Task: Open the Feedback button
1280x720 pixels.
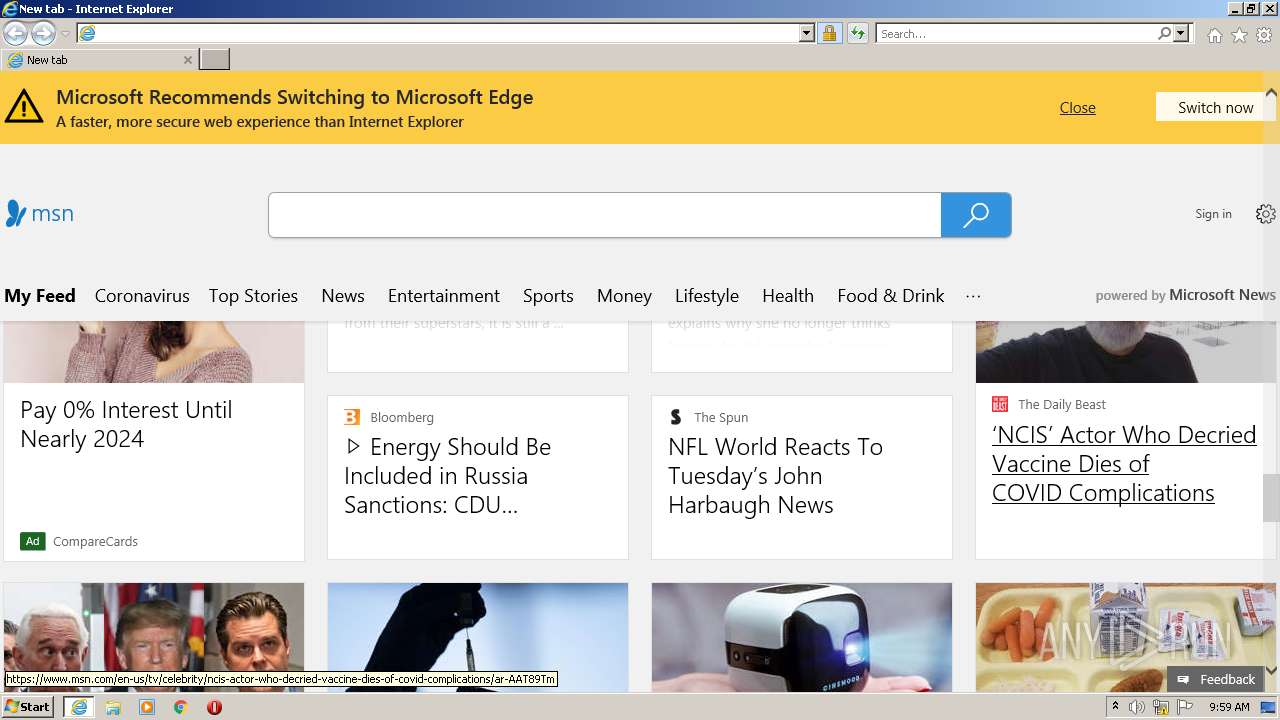Action: pyautogui.click(x=1216, y=679)
